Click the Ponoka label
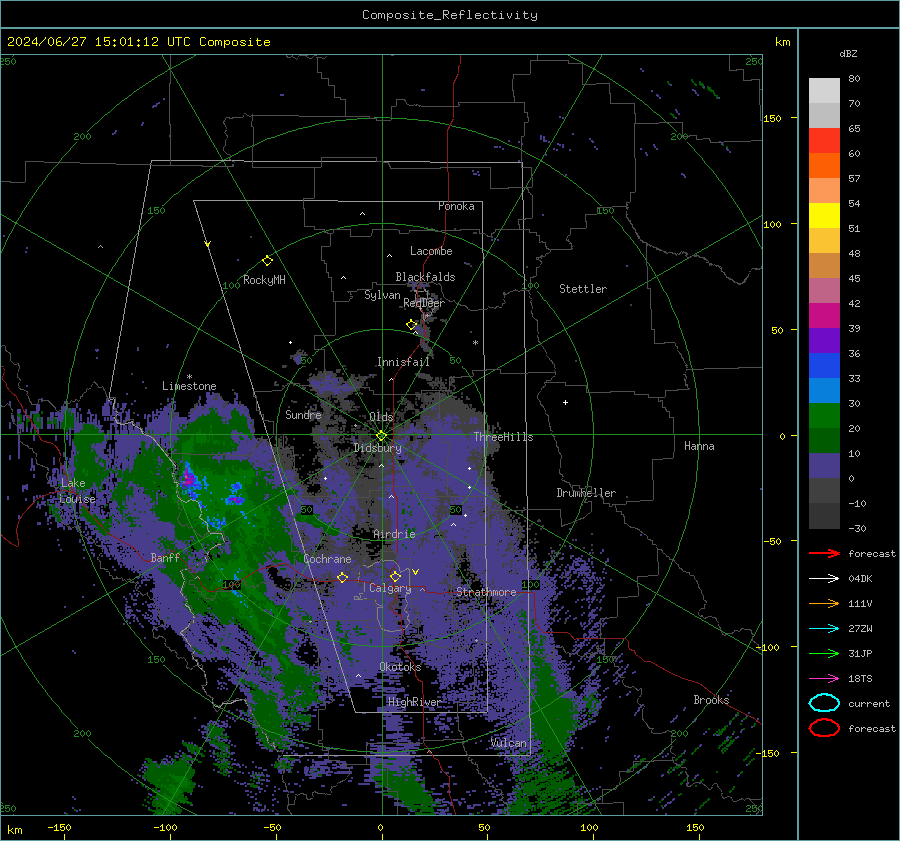Image resolution: width=900 pixels, height=841 pixels. (x=456, y=206)
